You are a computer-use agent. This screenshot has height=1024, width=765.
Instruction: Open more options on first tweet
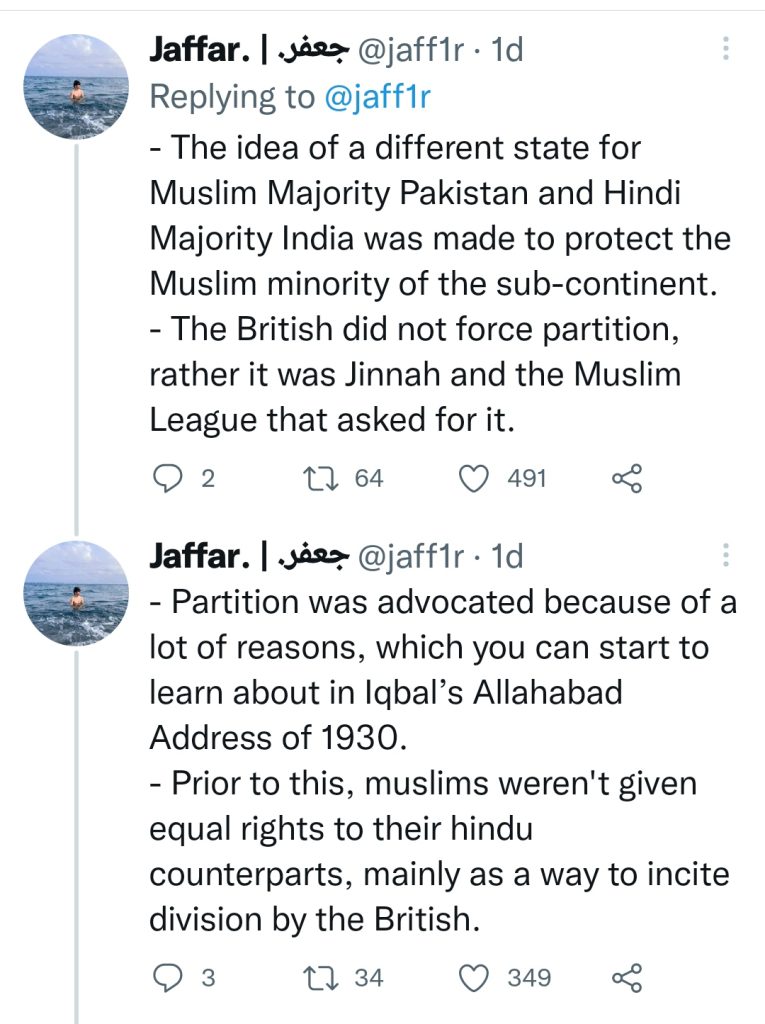click(x=725, y=49)
